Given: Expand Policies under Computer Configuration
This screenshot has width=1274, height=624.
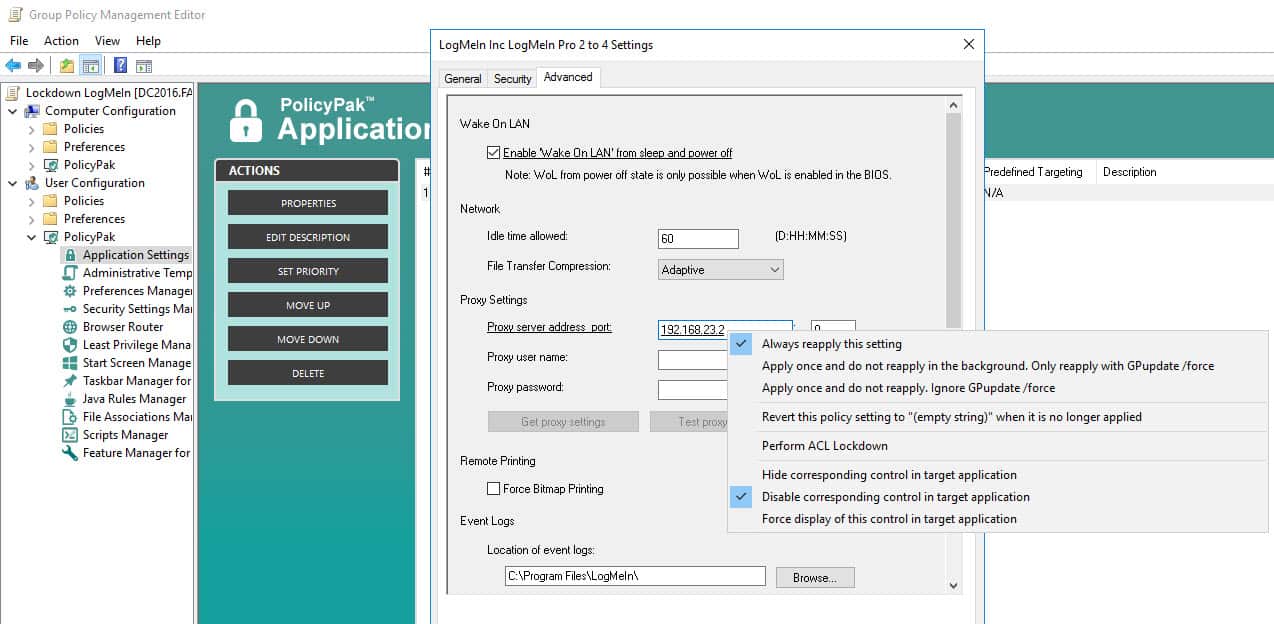Looking at the screenshot, I should point(31,129).
